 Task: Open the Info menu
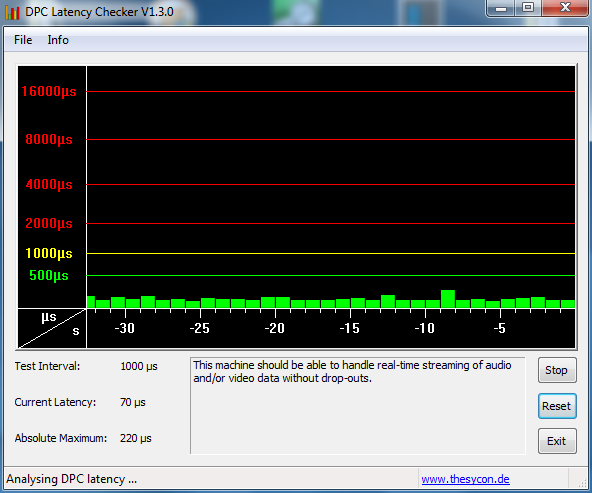click(58, 40)
